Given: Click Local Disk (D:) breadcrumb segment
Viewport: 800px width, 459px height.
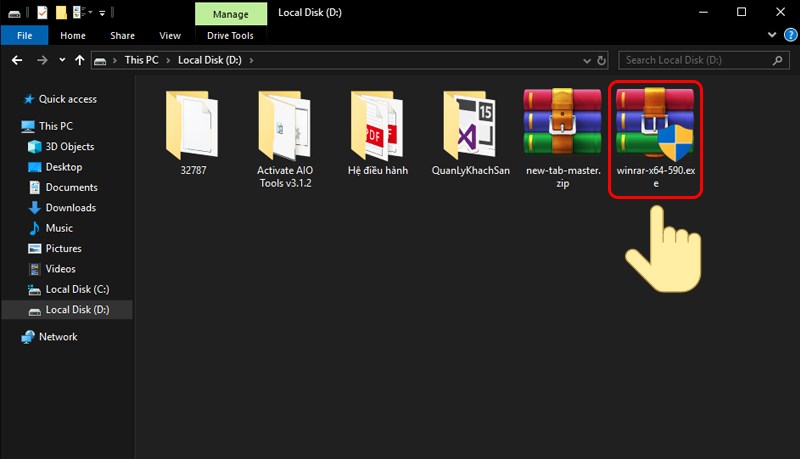Looking at the screenshot, I should coord(210,60).
